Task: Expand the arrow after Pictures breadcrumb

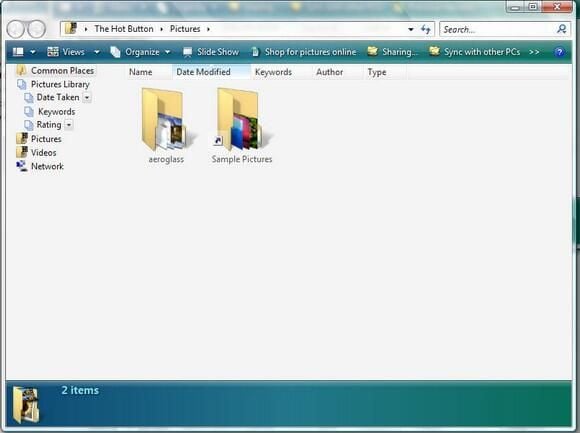Action: (208, 29)
